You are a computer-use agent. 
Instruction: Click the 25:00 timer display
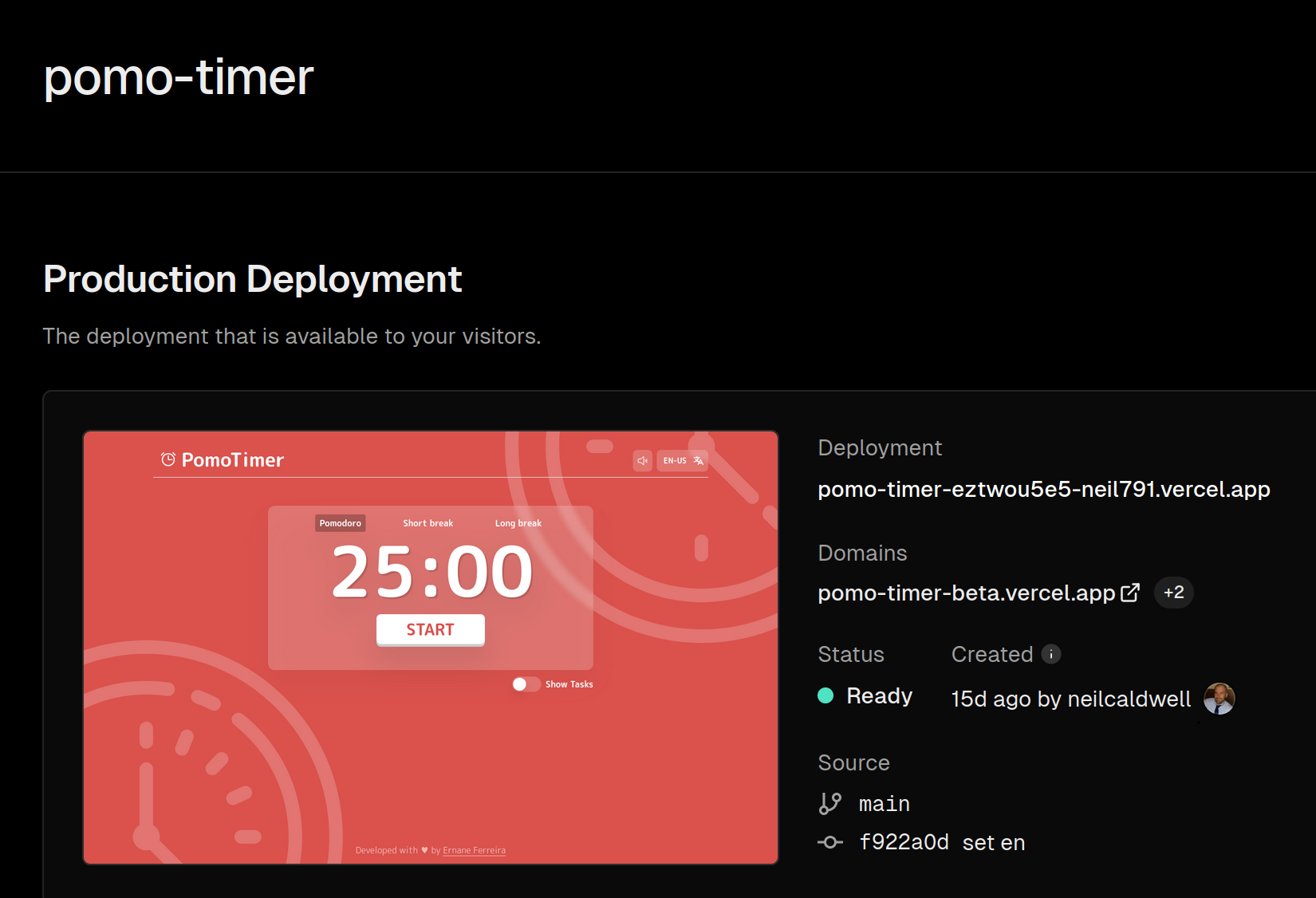tap(431, 572)
